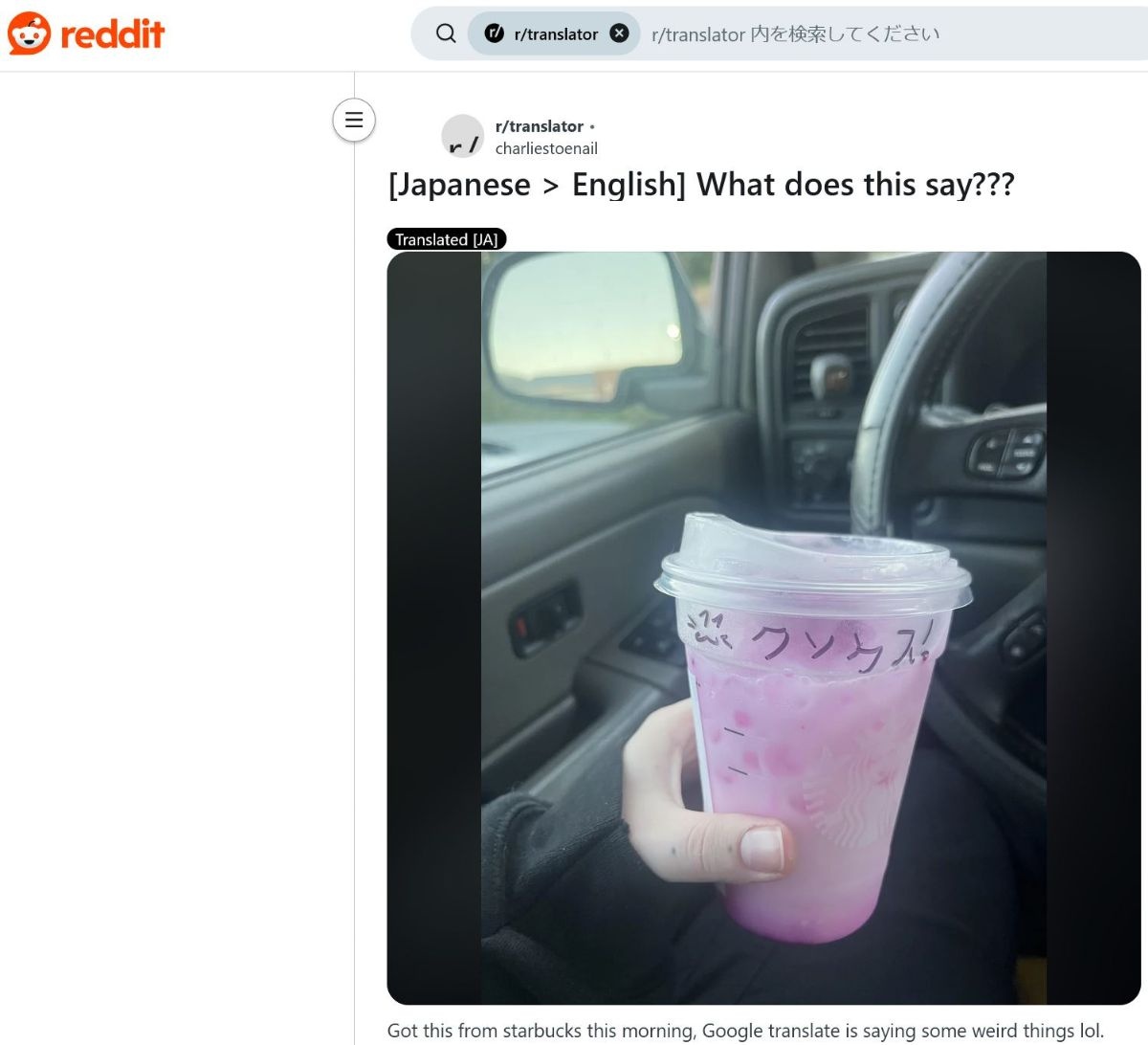Viewport: 1148px width, 1045px height.
Task: Select the r/translator search scope chip
Action: point(554,33)
